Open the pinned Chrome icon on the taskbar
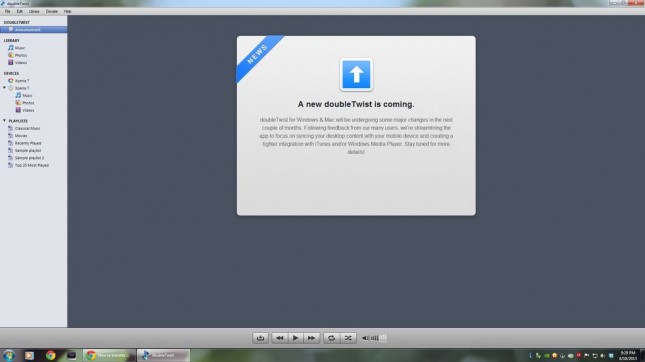The image size is (645, 362). (51, 355)
